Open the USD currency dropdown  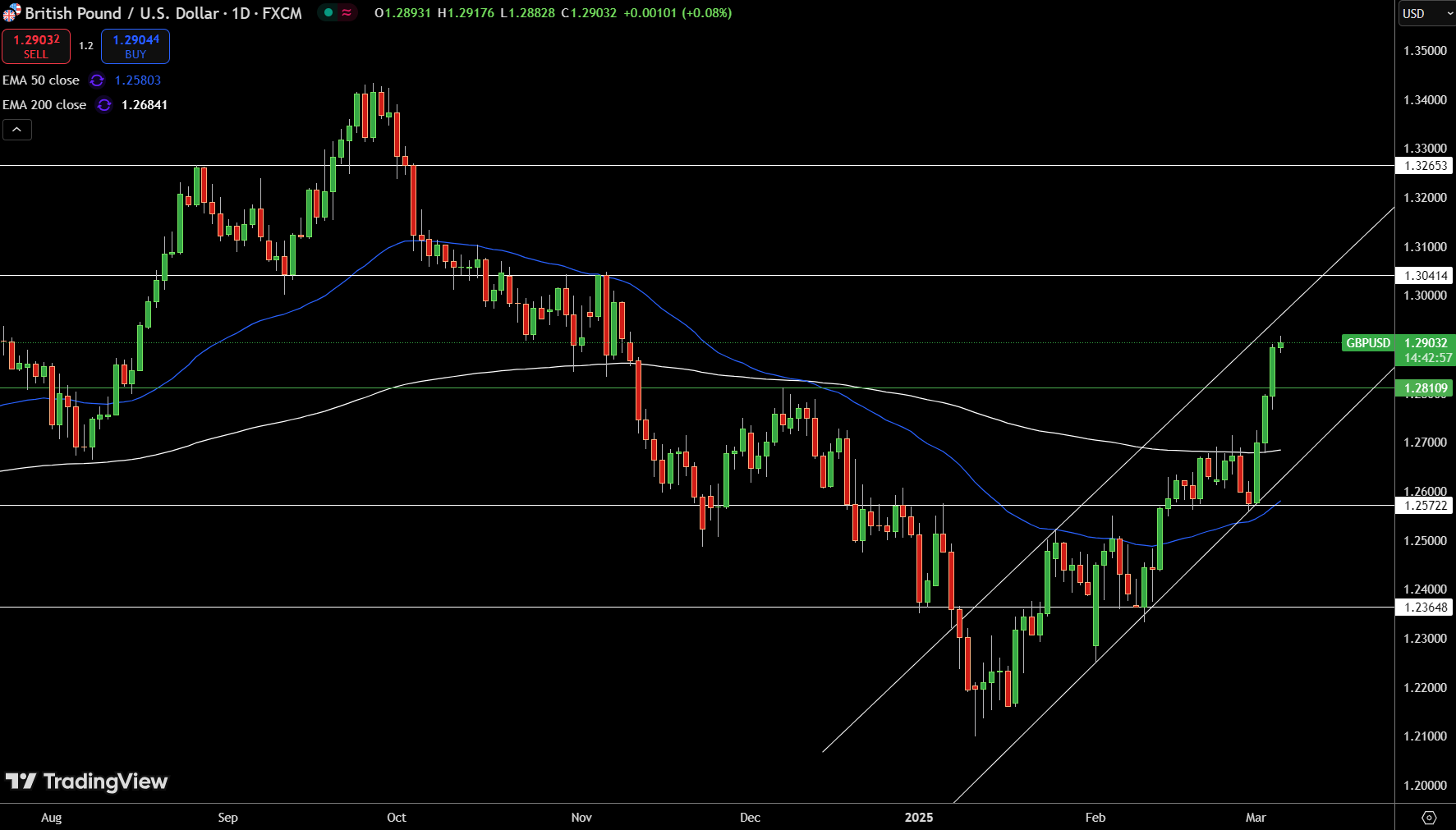point(1426,13)
